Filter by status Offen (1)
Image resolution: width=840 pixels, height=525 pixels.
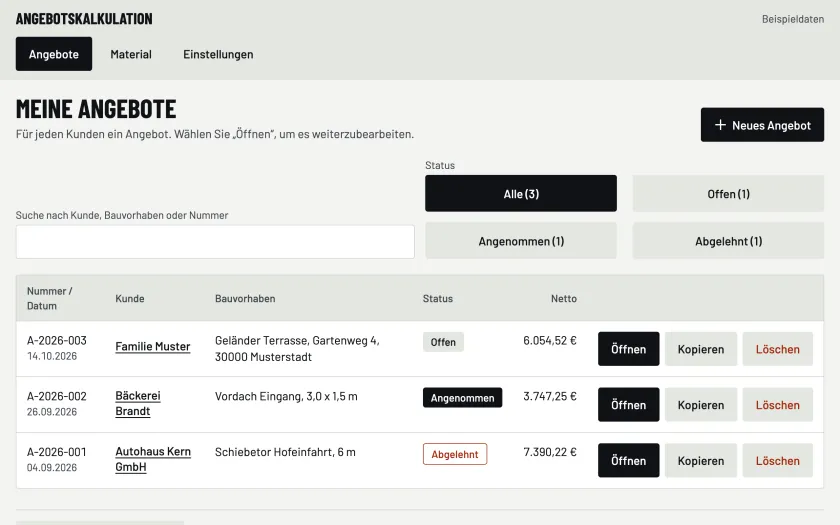click(x=728, y=193)
